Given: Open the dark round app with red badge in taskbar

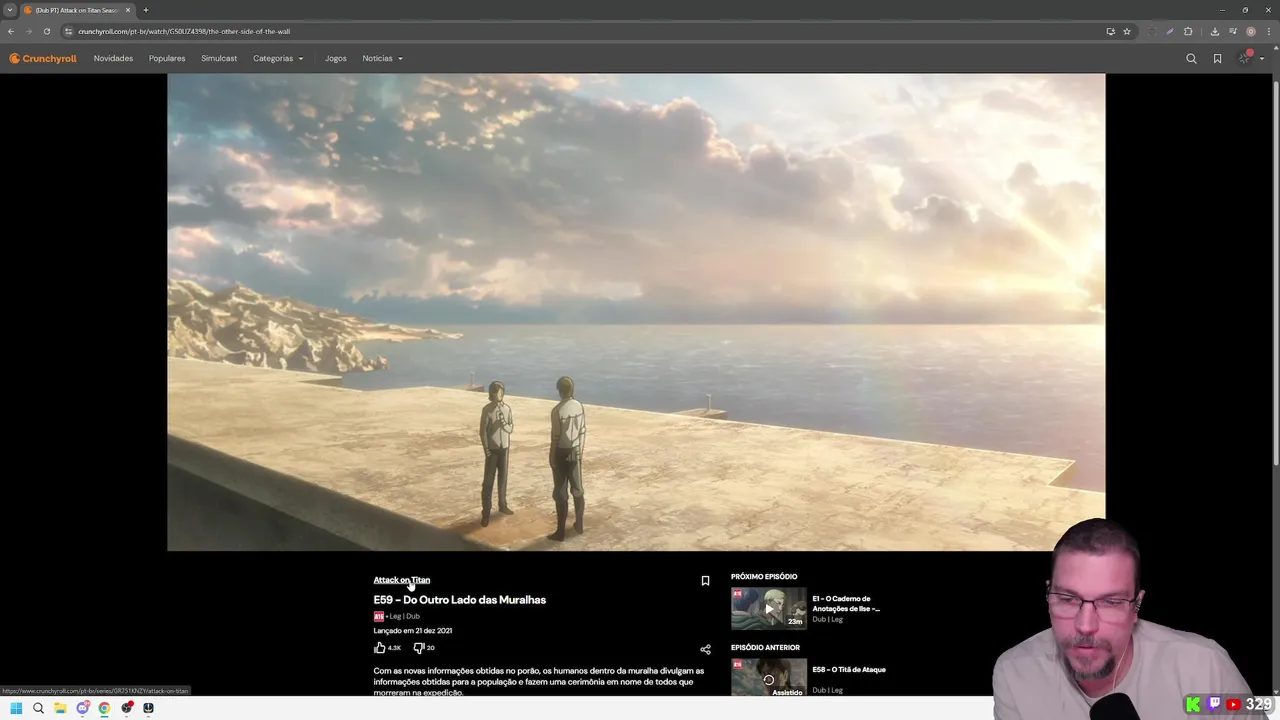Looking at the screenshot, I should click(127, 708).
